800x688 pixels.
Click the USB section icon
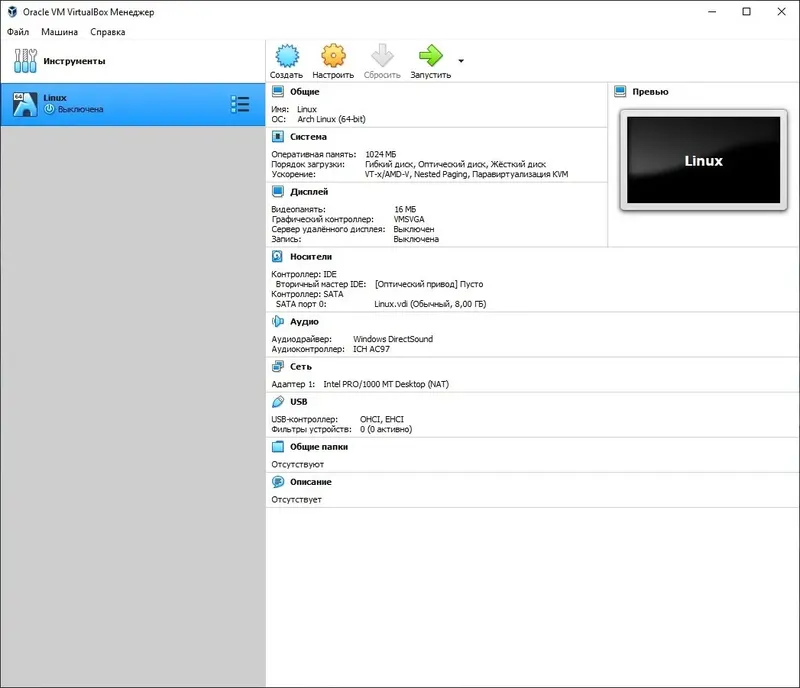tap(278, 401)
